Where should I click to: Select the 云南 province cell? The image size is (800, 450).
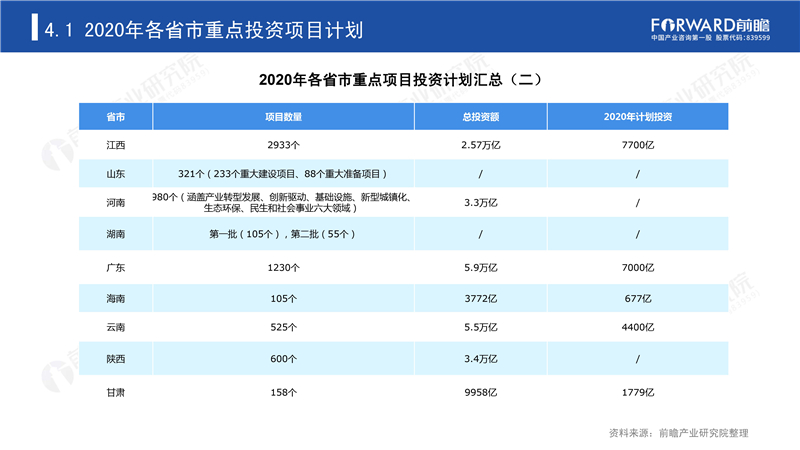[115, 327]
